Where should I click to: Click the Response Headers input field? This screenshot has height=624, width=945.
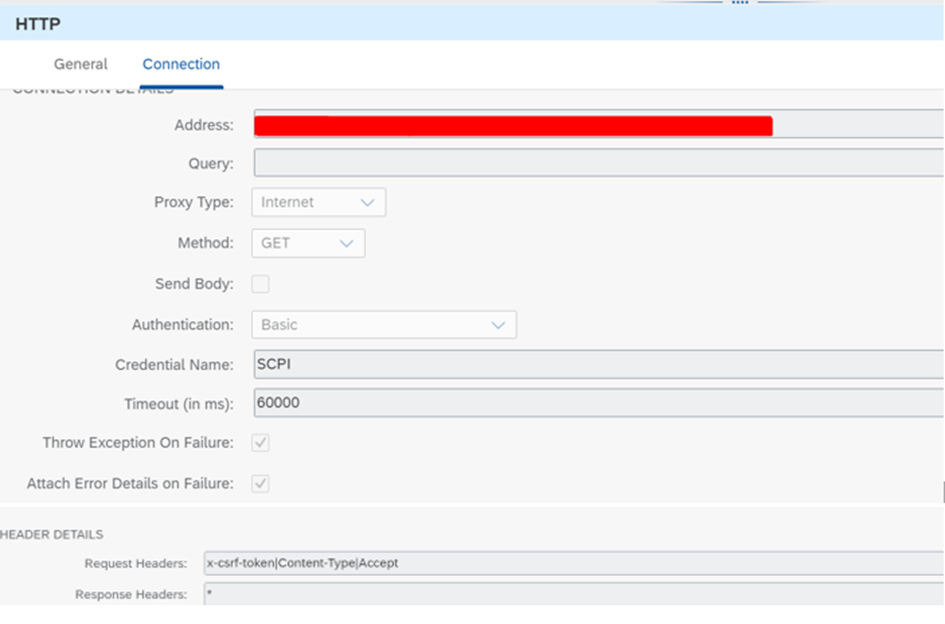click(x=574, y=594)
